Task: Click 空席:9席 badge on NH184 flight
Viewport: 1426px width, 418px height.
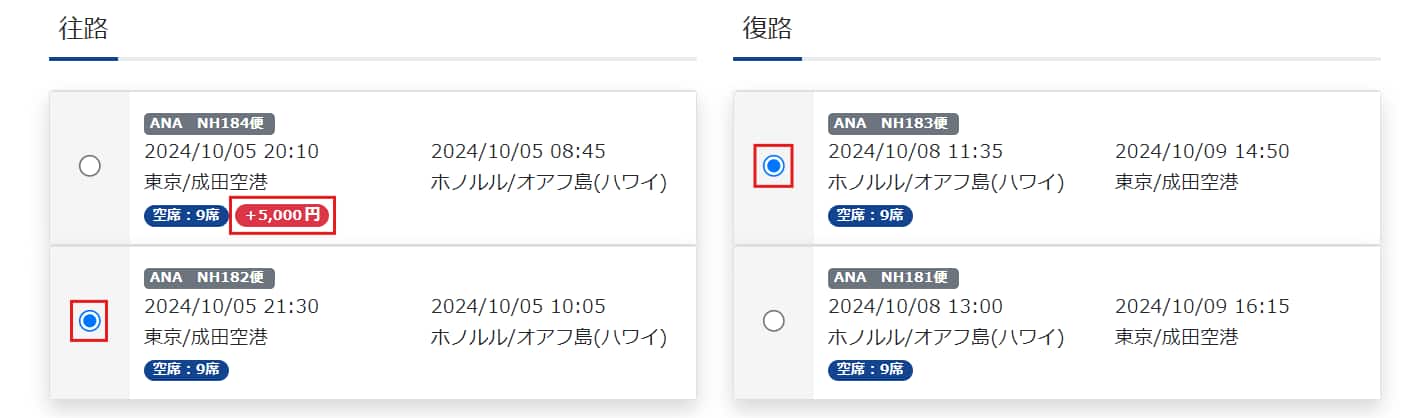Action: tap(186, 215)
